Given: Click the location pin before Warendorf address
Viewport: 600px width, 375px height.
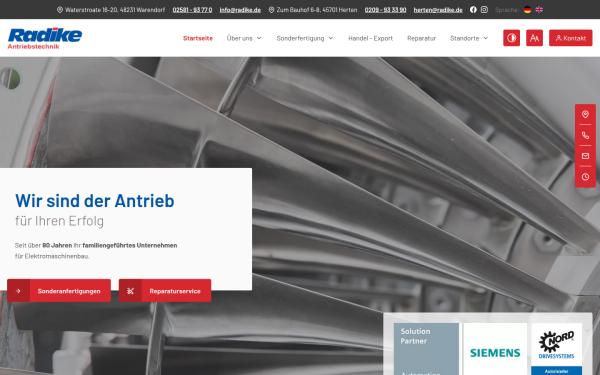Looking at the screenshot, I should (60, 10).
